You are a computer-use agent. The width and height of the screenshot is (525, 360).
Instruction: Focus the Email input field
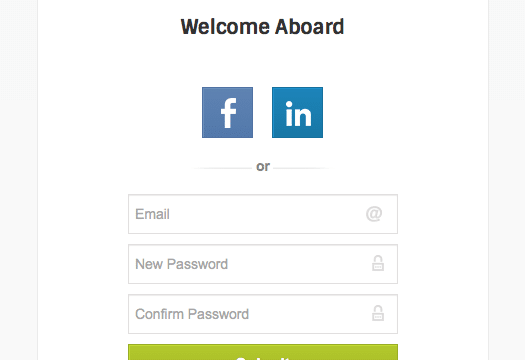(263, 214)
